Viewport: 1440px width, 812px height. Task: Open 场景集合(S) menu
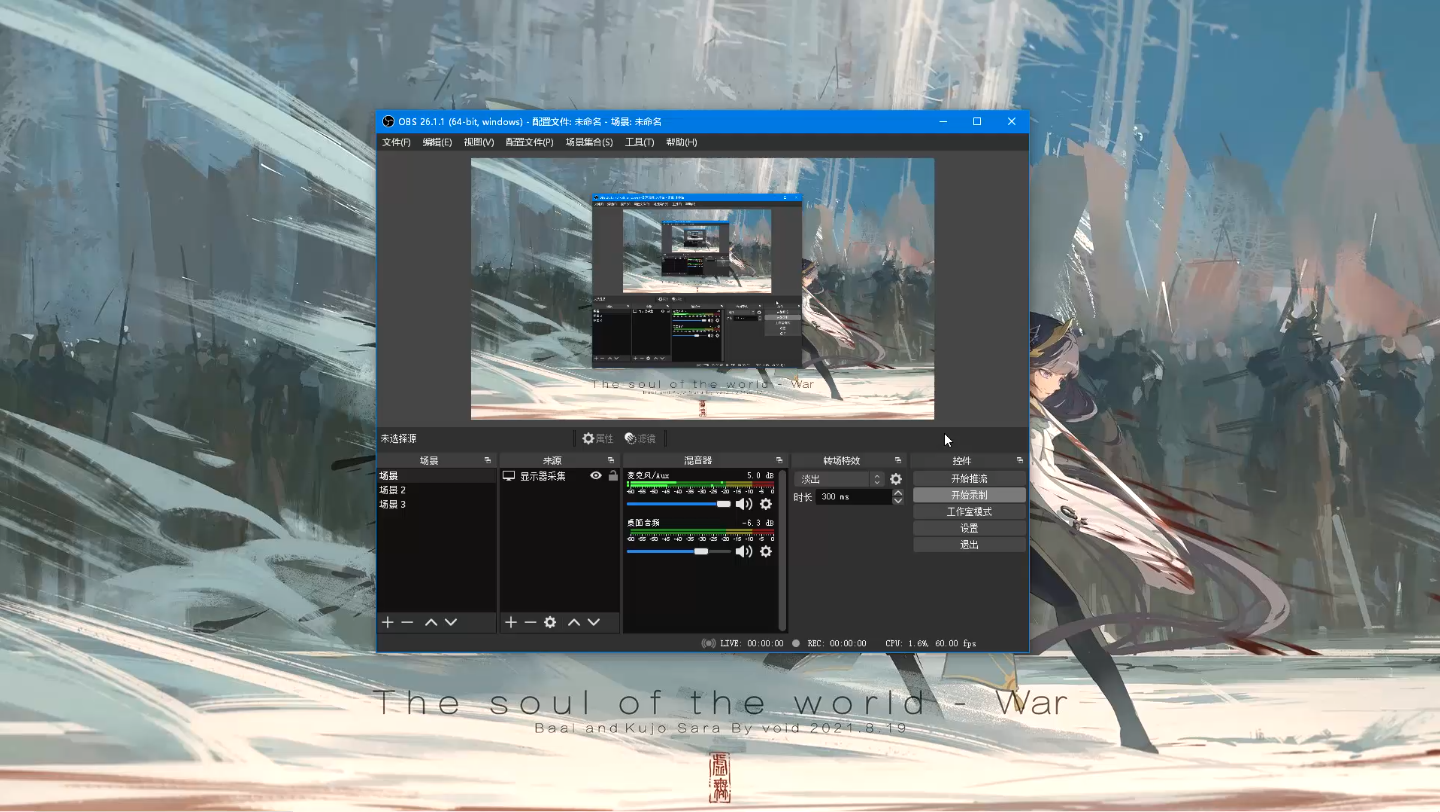click(589, 142)
